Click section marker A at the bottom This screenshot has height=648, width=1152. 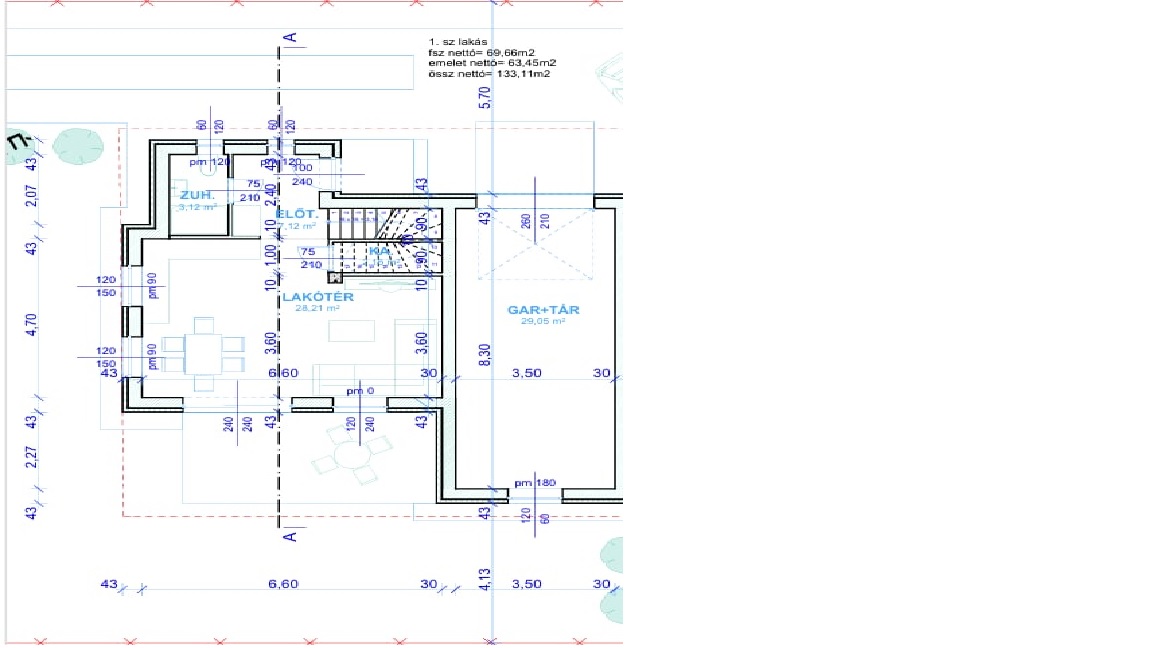click(x=290, y=538)
